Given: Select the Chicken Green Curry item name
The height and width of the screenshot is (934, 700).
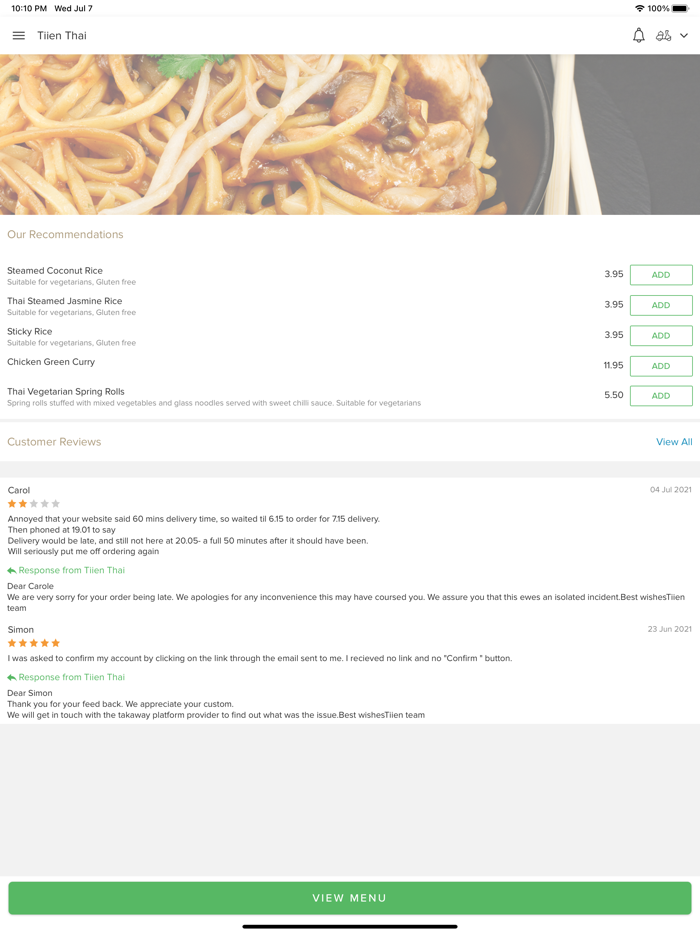Looking at the screenshot, I should coord(51,362).
